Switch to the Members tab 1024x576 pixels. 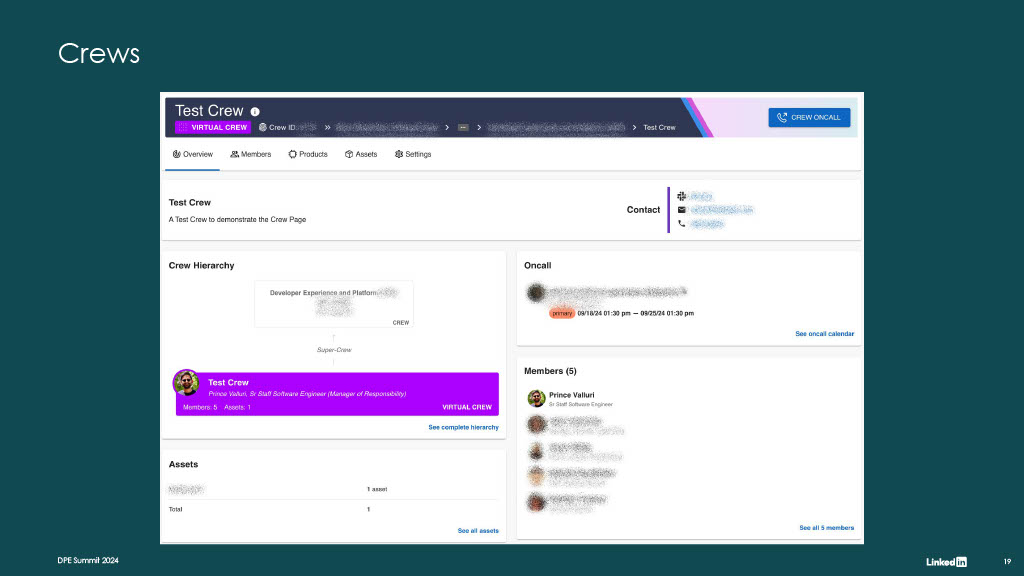click(x=251, y=155)
